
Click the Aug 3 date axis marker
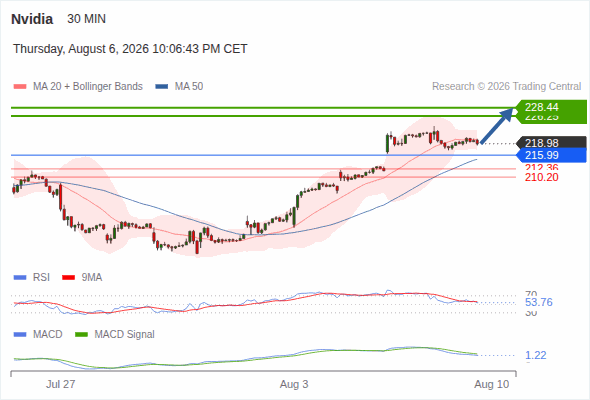tap(294, 384)
